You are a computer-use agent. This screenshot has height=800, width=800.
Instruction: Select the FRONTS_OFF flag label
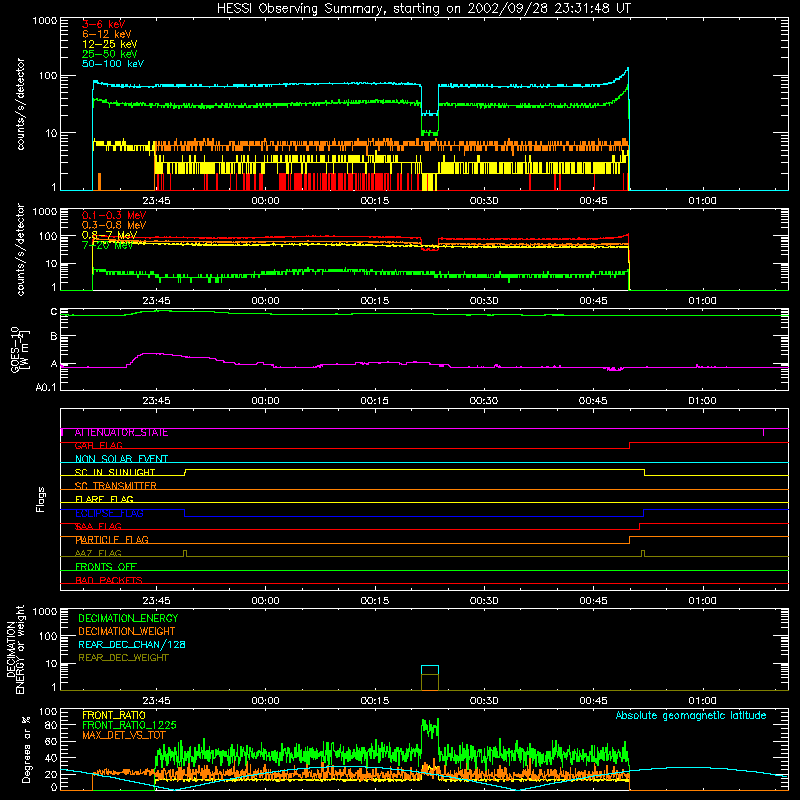pos(106,567)
